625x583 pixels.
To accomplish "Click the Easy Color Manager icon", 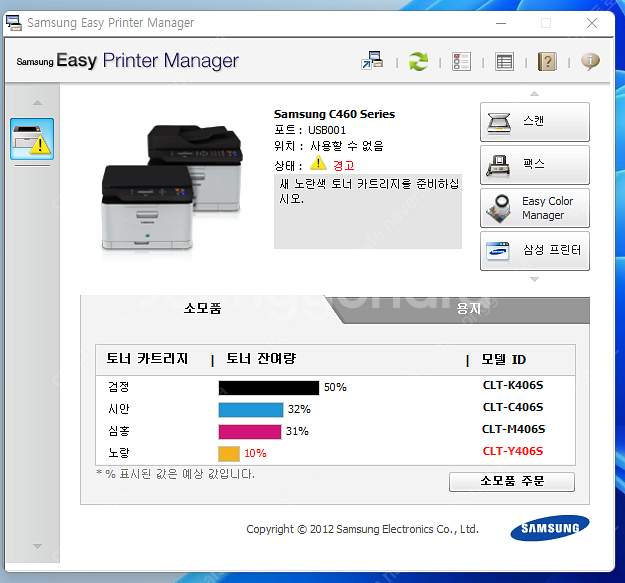I will point(498,208).
